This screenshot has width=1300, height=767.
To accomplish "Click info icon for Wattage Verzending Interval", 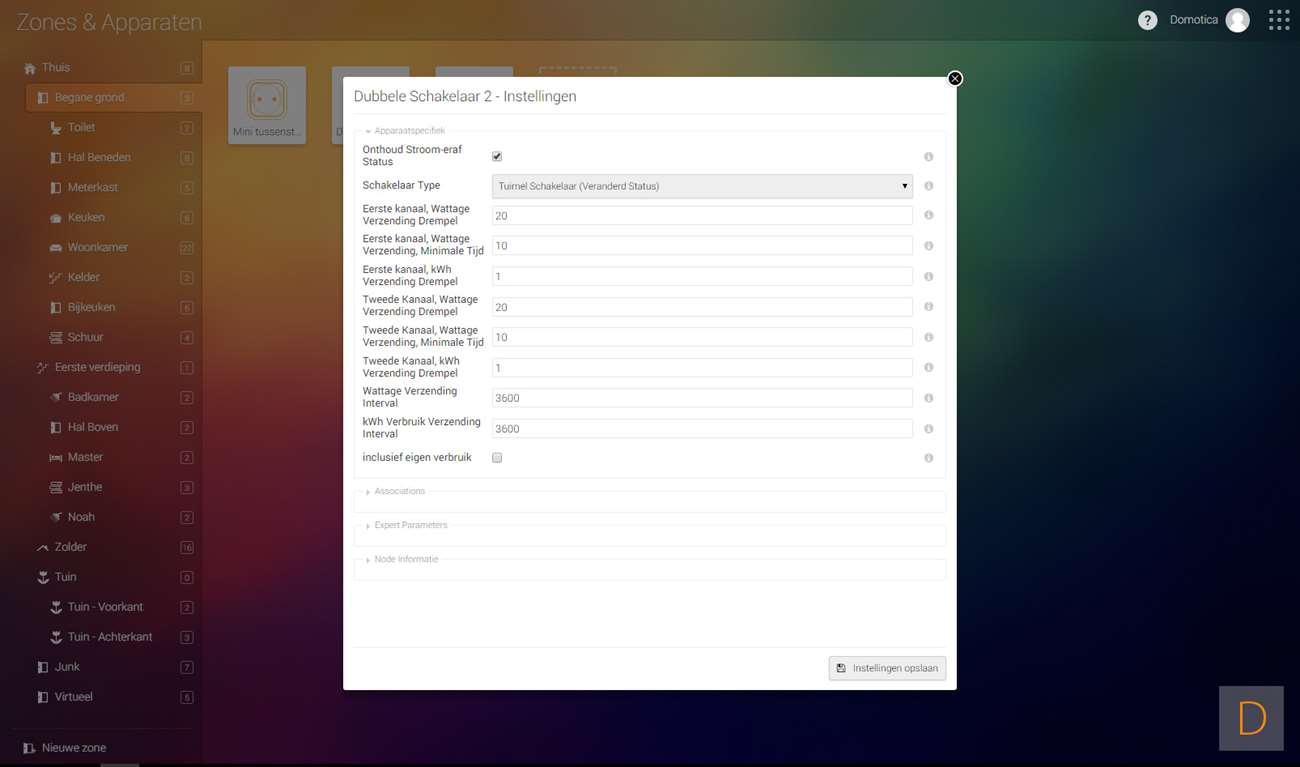I will point(928,398).
